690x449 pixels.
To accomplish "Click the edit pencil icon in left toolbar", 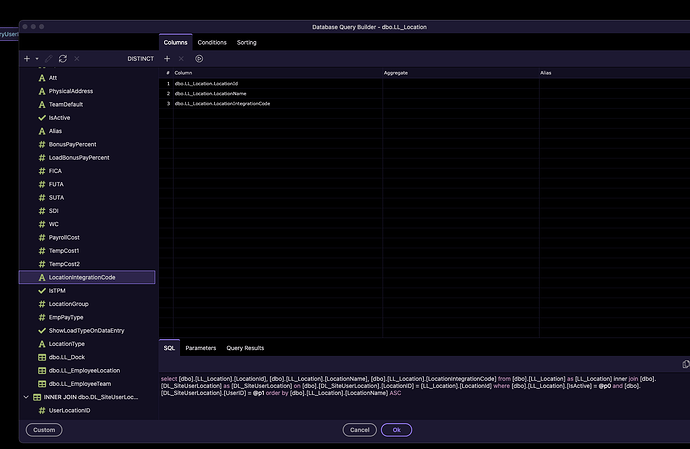I will coord(49,59).
